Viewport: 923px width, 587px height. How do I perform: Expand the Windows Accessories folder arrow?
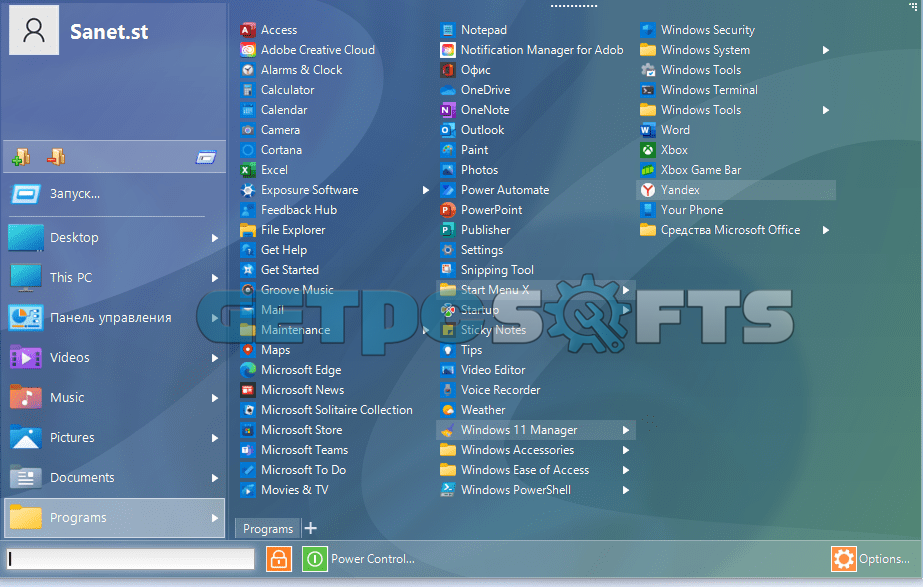click(x=626, y=450)
